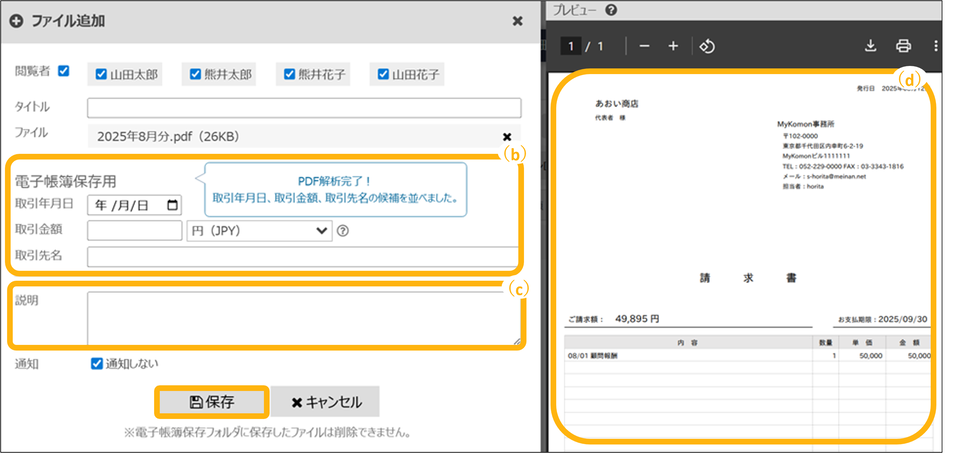Uncheck viewer 熊井花子
964x453 pixels.
point(289,74)
